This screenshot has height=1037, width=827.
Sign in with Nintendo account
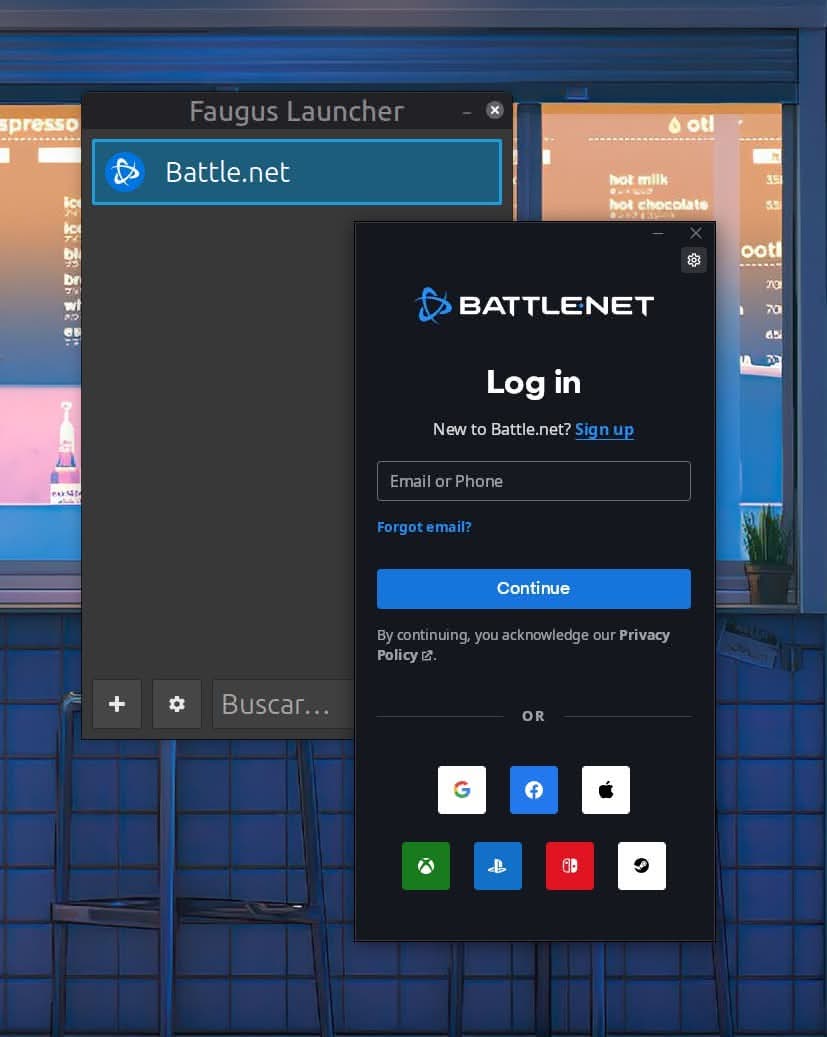[569, 865]
